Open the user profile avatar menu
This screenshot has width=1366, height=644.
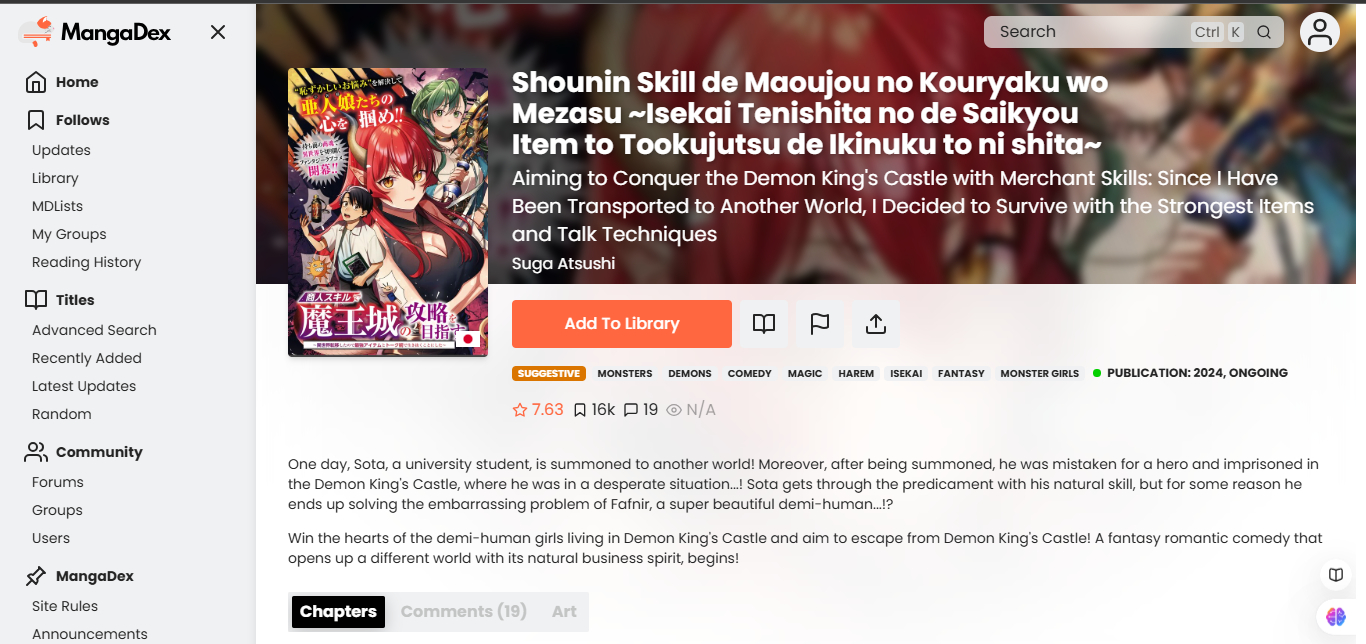point(1320,32)
